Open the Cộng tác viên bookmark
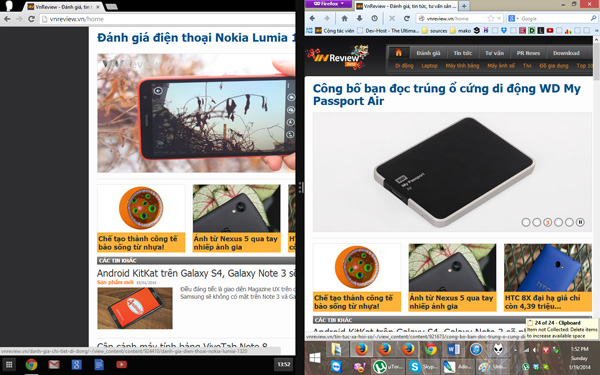Image resolution: width=600 pixels, height=375 pixels. pyautogui.click(x=335, y=30)
